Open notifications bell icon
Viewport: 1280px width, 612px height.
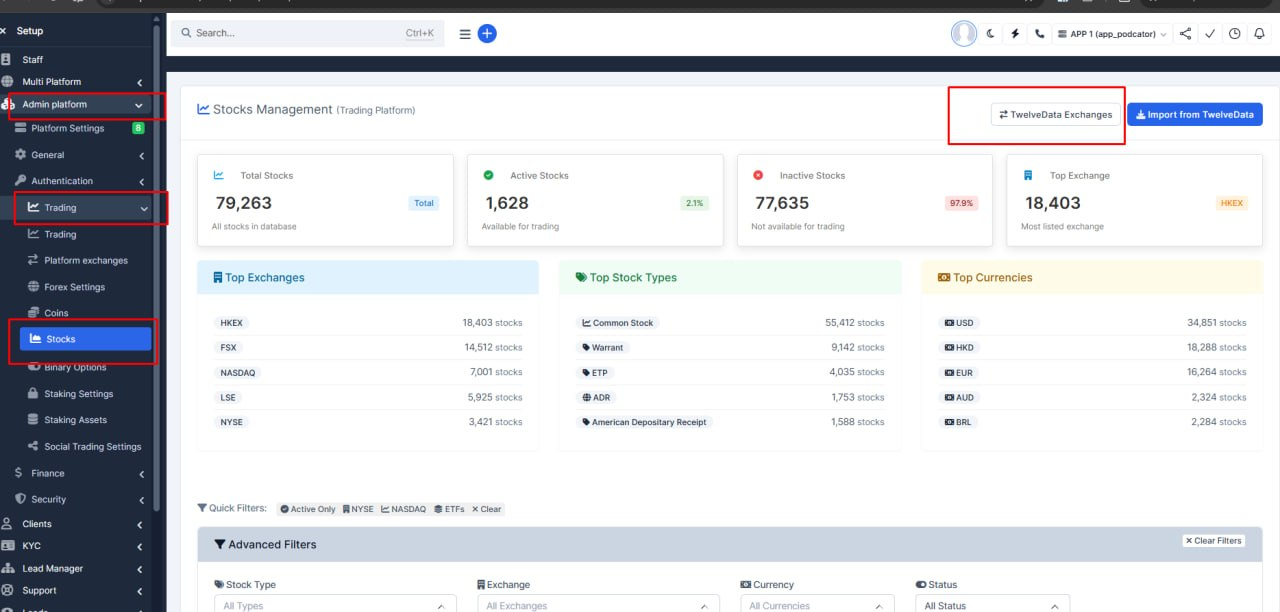pyautogui.click(x=1259, y=33)
